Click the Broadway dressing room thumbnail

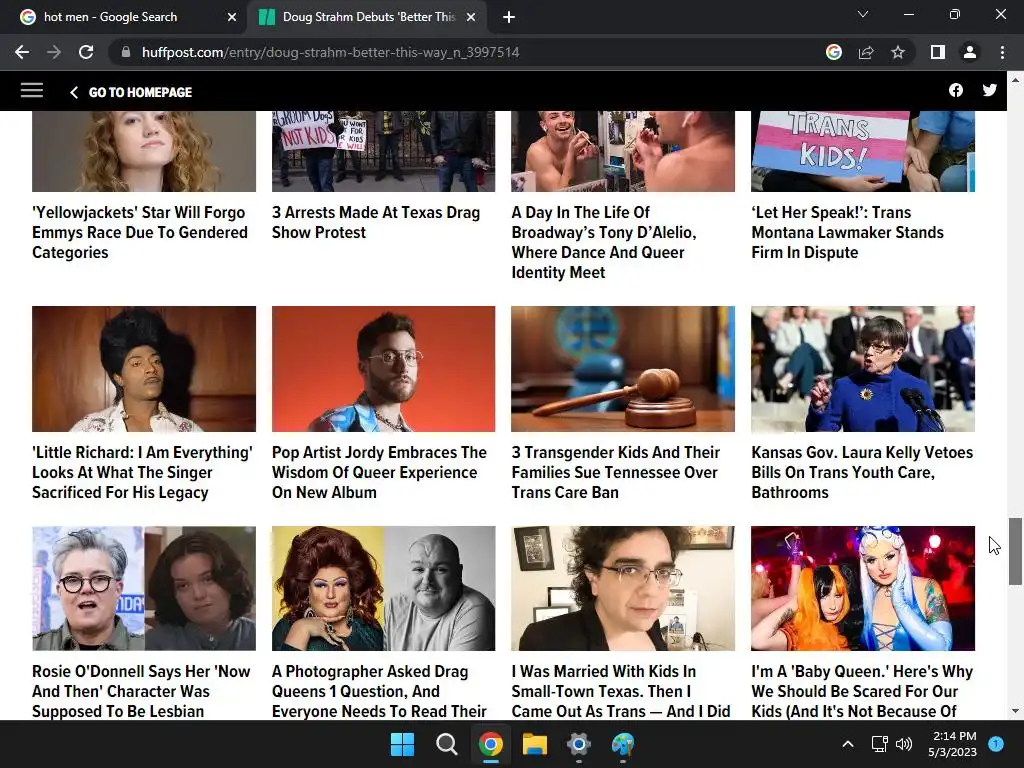(623, 151)
